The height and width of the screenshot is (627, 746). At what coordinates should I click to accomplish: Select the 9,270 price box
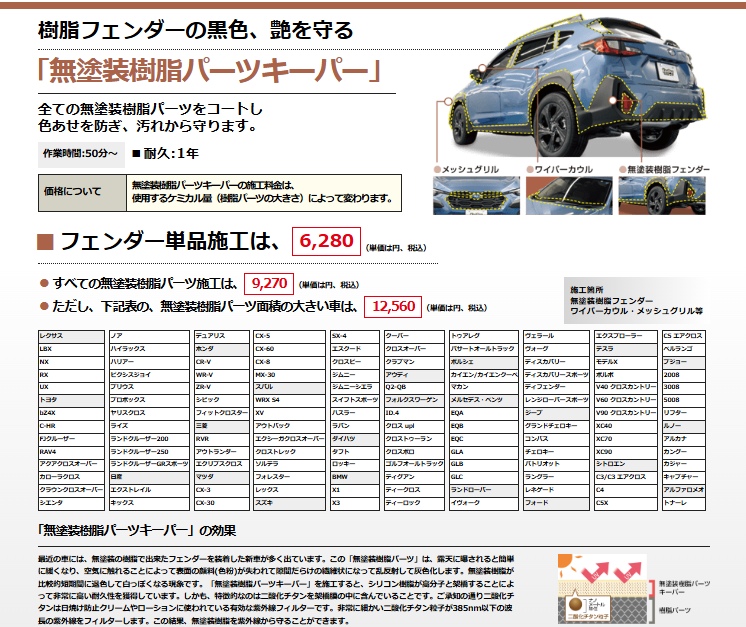(270, 283)
